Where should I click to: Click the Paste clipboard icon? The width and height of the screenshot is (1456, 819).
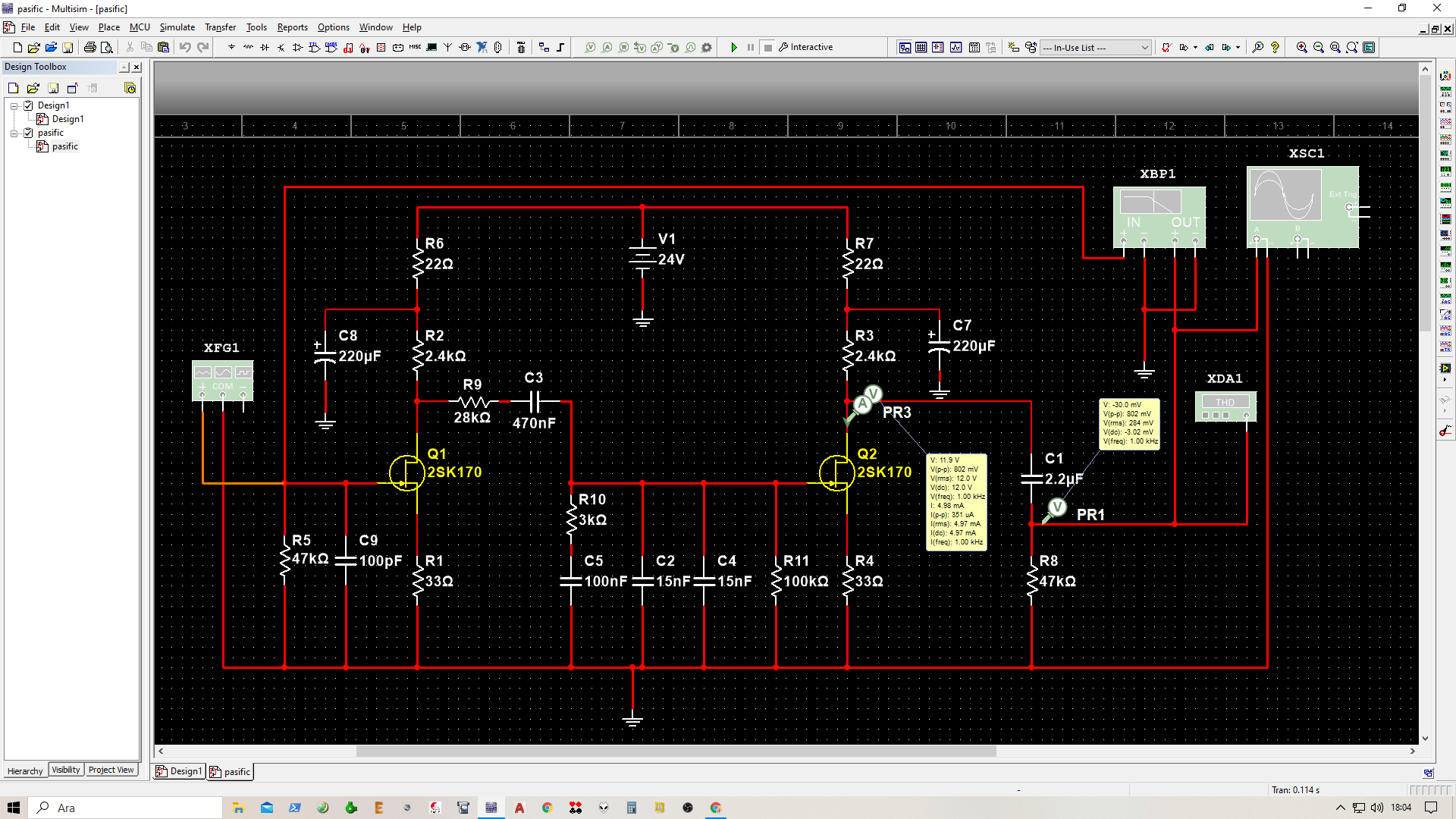pyautogui.click(x=163, y=47)
